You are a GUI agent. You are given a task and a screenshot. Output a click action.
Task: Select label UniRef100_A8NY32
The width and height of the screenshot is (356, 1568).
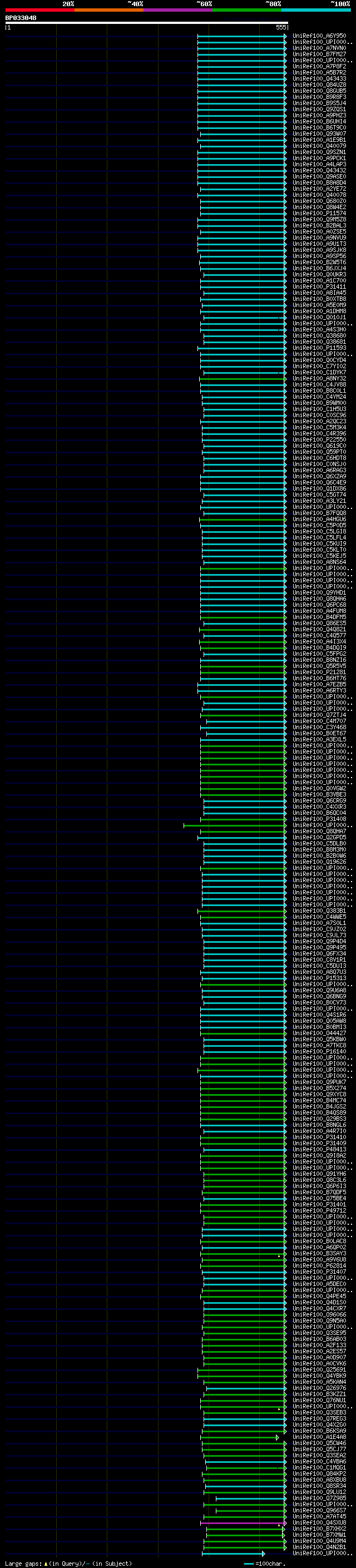coord(319,379)
